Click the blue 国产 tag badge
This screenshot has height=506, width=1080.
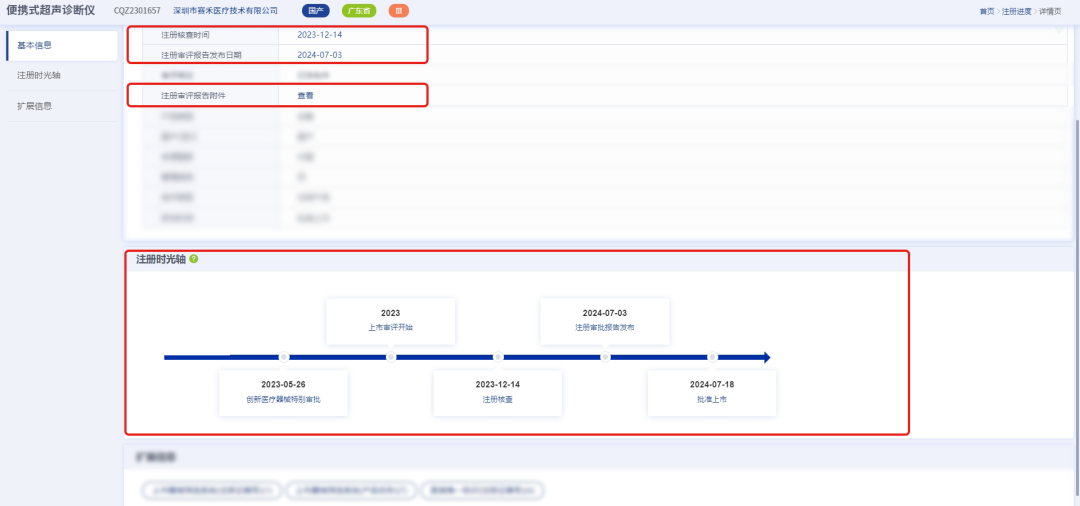315,10
